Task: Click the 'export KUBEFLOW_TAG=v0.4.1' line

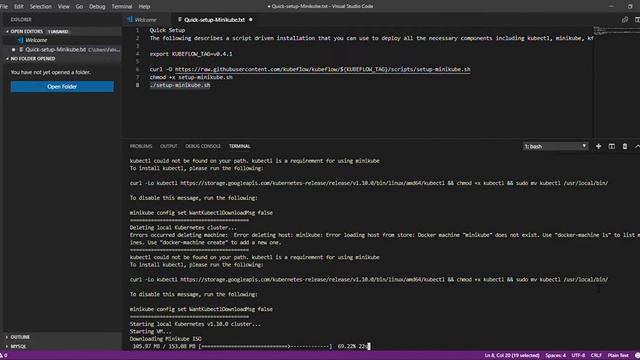Action: coord(191,54)
